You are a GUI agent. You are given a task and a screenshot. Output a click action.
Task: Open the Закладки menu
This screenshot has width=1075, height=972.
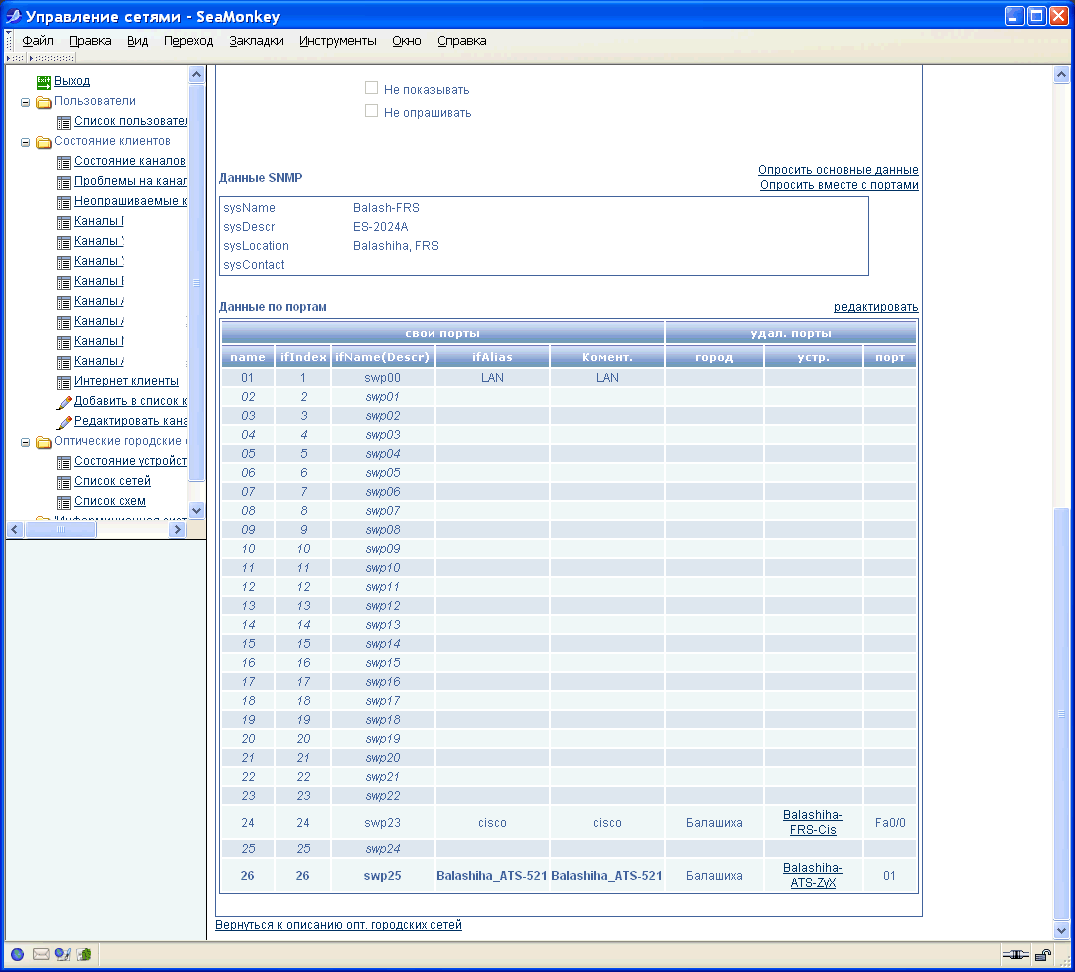pyautogui.click(x=257, y=41)
